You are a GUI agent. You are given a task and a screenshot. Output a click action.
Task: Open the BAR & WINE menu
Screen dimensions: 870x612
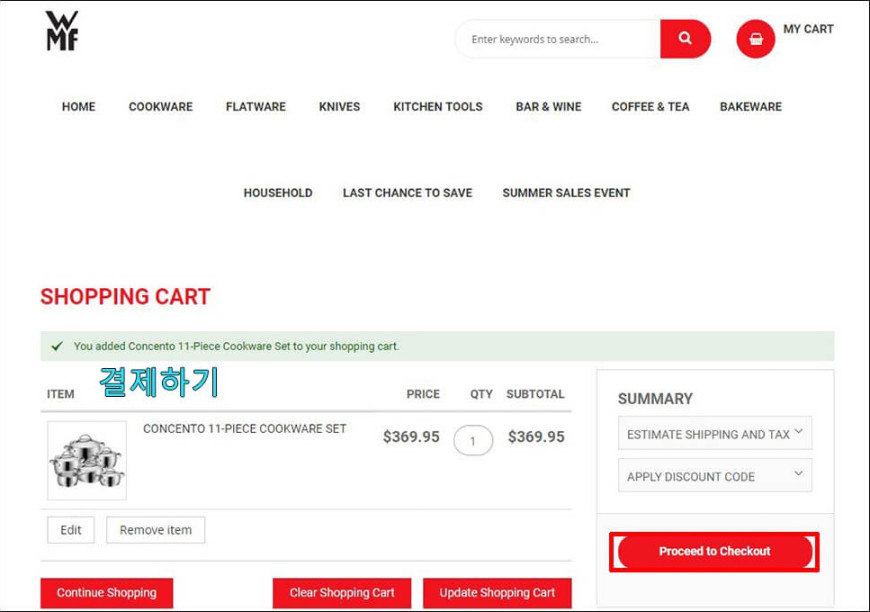(x=548, y=107)
